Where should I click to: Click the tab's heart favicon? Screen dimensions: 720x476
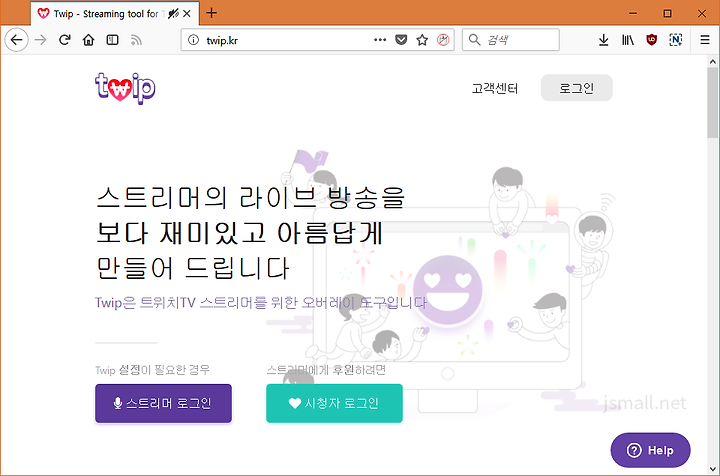43,13
